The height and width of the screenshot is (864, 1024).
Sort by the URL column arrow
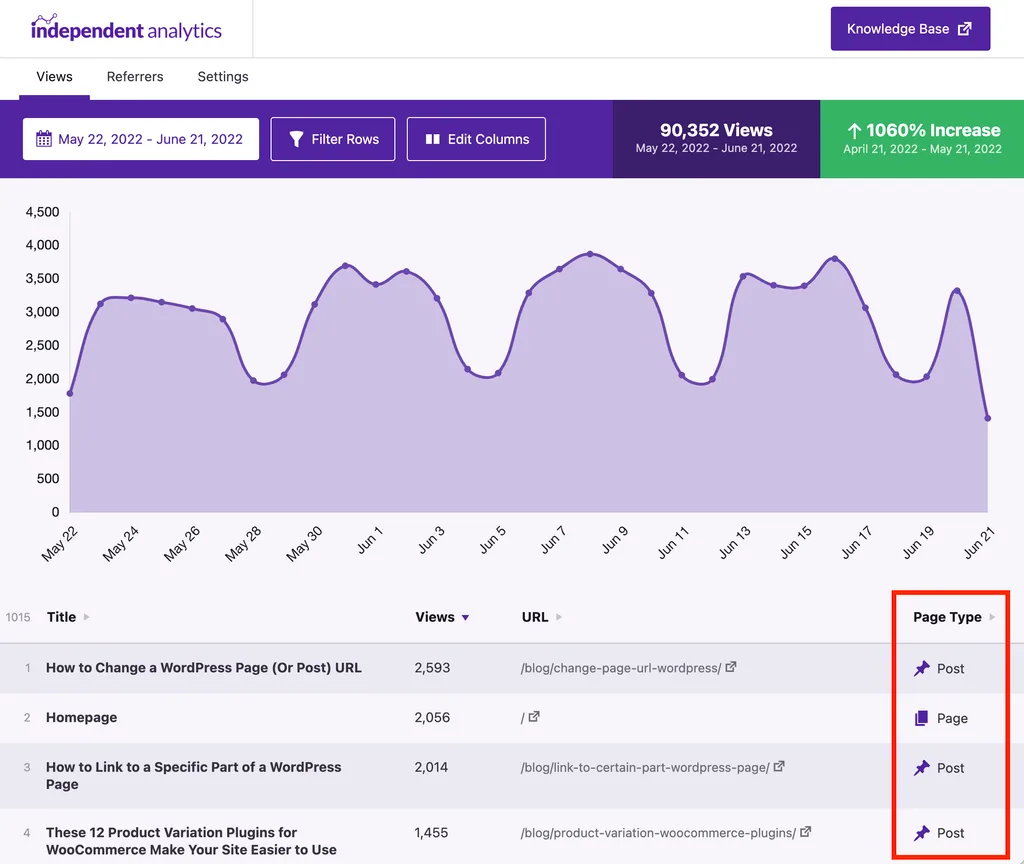pyautogui.click(x=559, y=617)
